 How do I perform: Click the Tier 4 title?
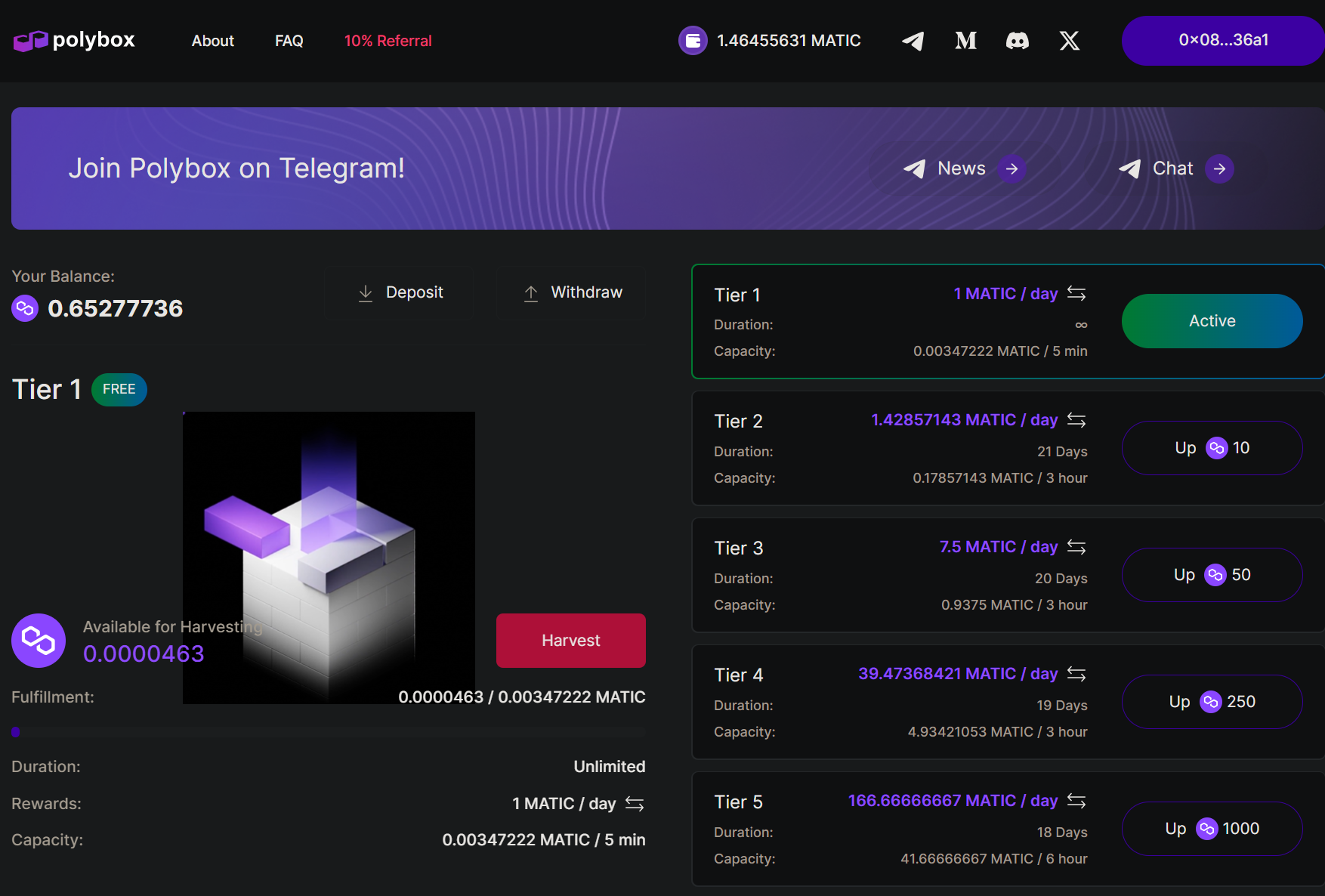tap(739, 675)
